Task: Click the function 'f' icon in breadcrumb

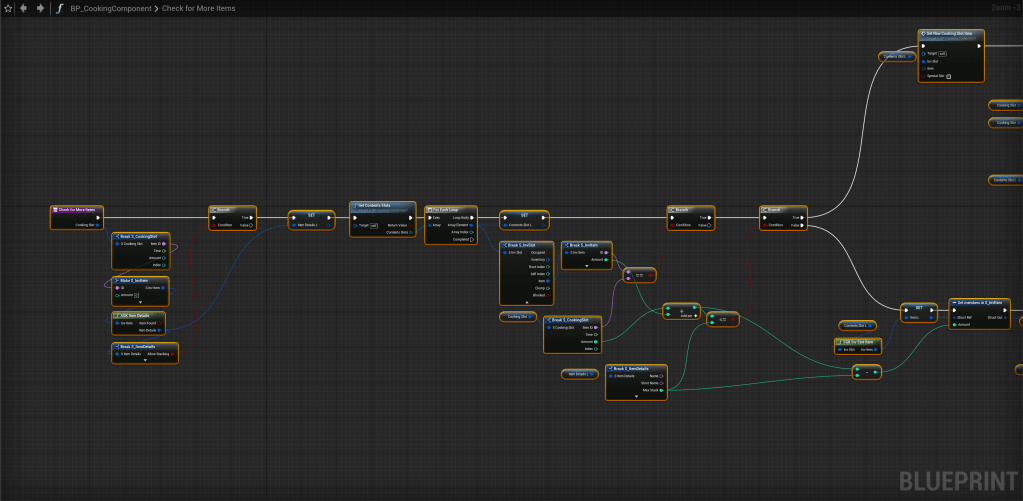Action: (60, 8)
